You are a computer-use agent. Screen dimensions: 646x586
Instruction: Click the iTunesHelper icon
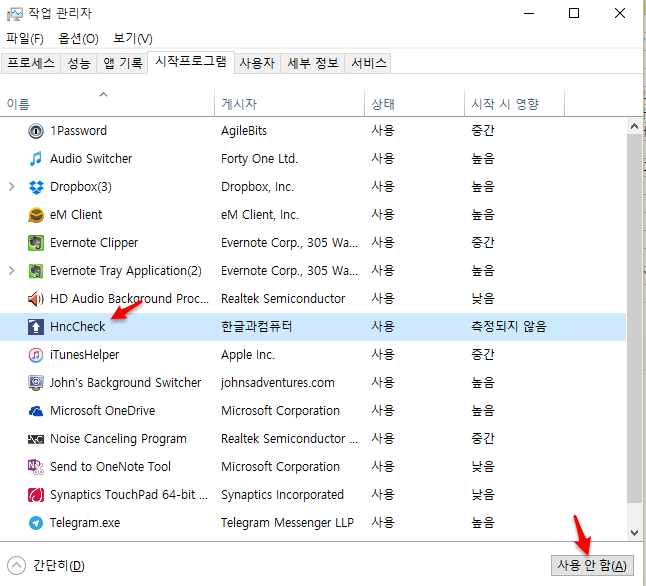point(36,355)
